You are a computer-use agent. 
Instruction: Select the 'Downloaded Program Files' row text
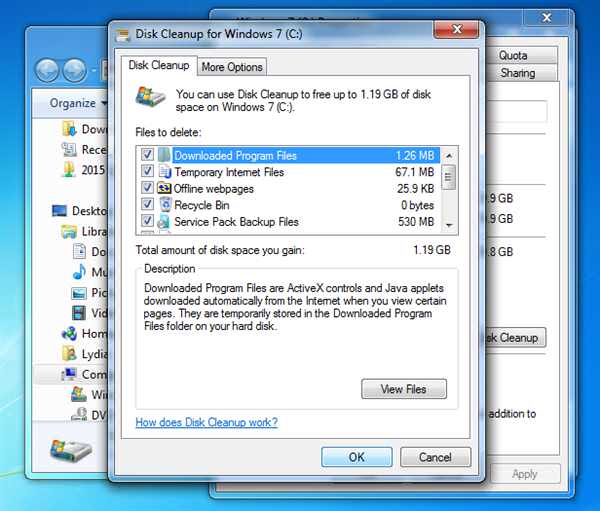[235, 156]
